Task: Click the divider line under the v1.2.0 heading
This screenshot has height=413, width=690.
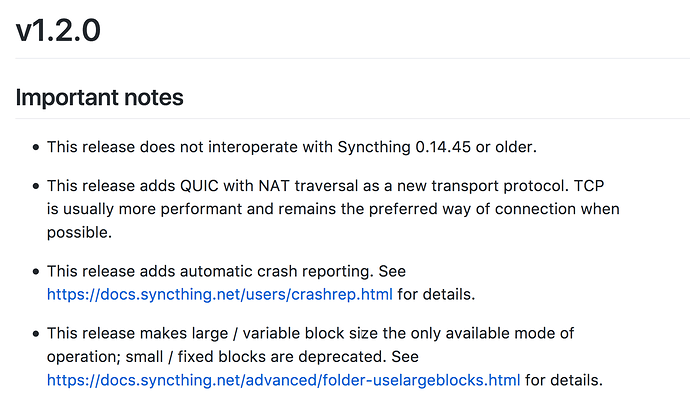Action: (x=352, y=58)
